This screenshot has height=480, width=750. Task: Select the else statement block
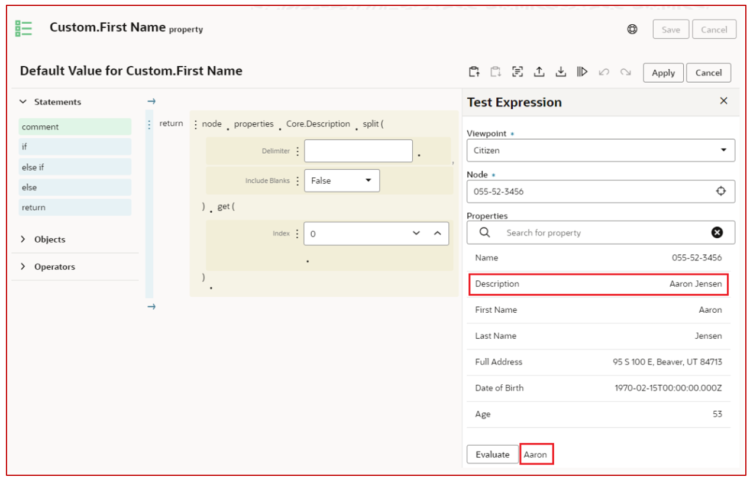pos(75,187)
